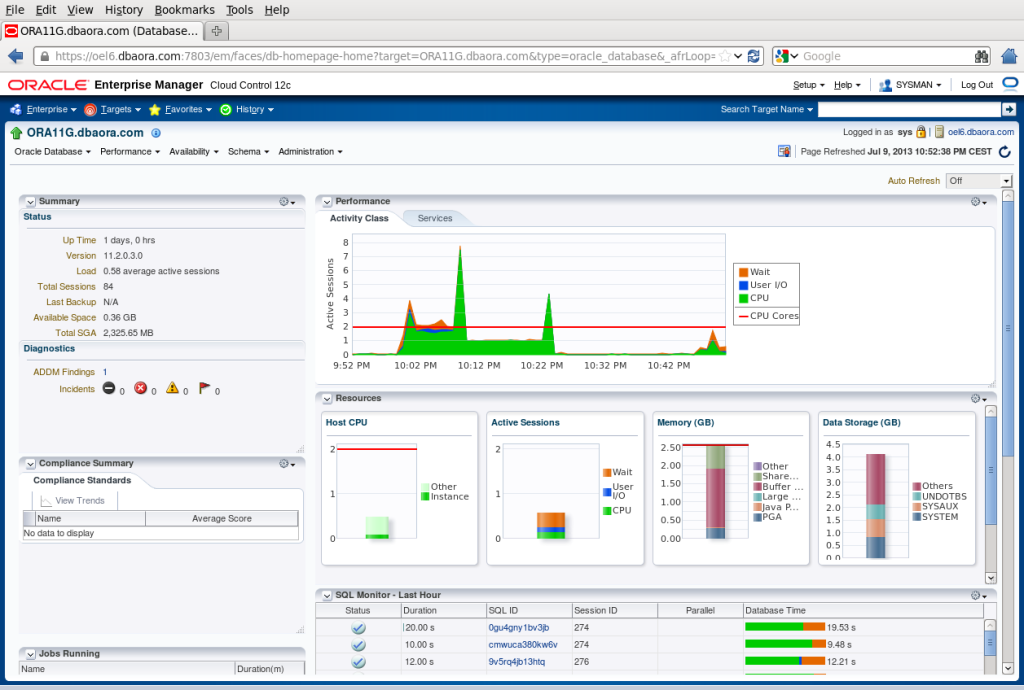This screenshot has width=1024, height=690.
Task: Open the Performance panel gear menu
Action: coord(978,202)
